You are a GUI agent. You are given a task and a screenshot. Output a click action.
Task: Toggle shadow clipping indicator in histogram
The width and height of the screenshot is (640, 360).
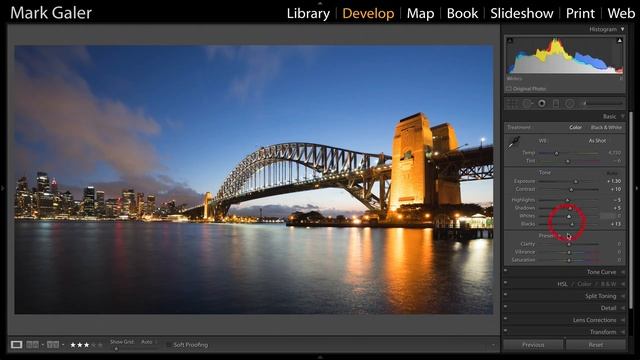(x=510, y=40)
